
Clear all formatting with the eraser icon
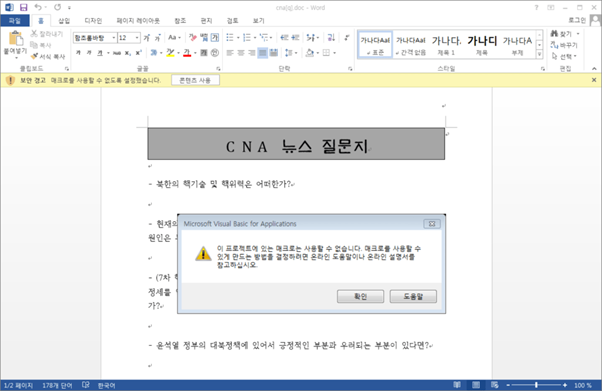pyautogui.click(x=192, y=38)
